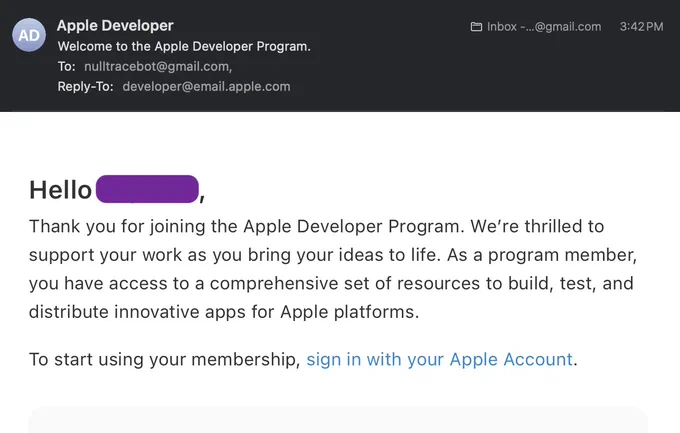The width and height of the screenshot is (680, 433).
Task: Click the subject Welcome to the Apple Developer Program
Action: point(184,46)
